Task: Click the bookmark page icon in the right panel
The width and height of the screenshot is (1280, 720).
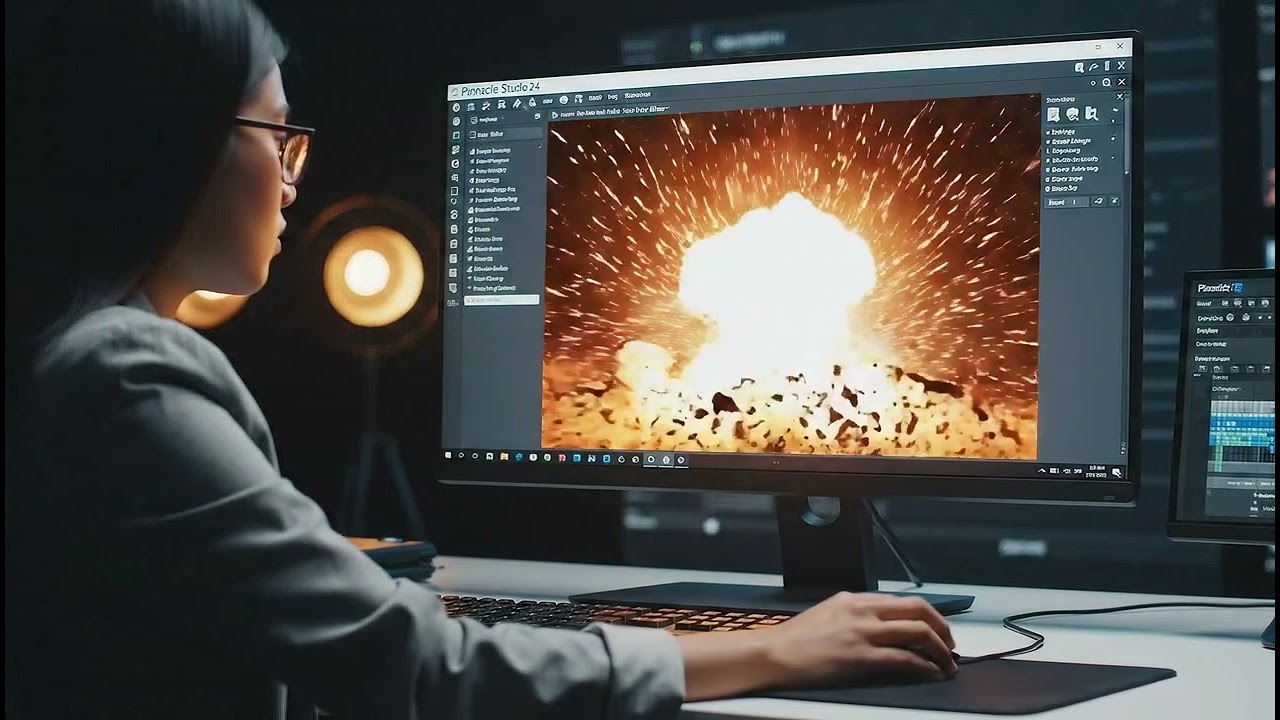Action: pyautogui.click(x=1091, y=114)
